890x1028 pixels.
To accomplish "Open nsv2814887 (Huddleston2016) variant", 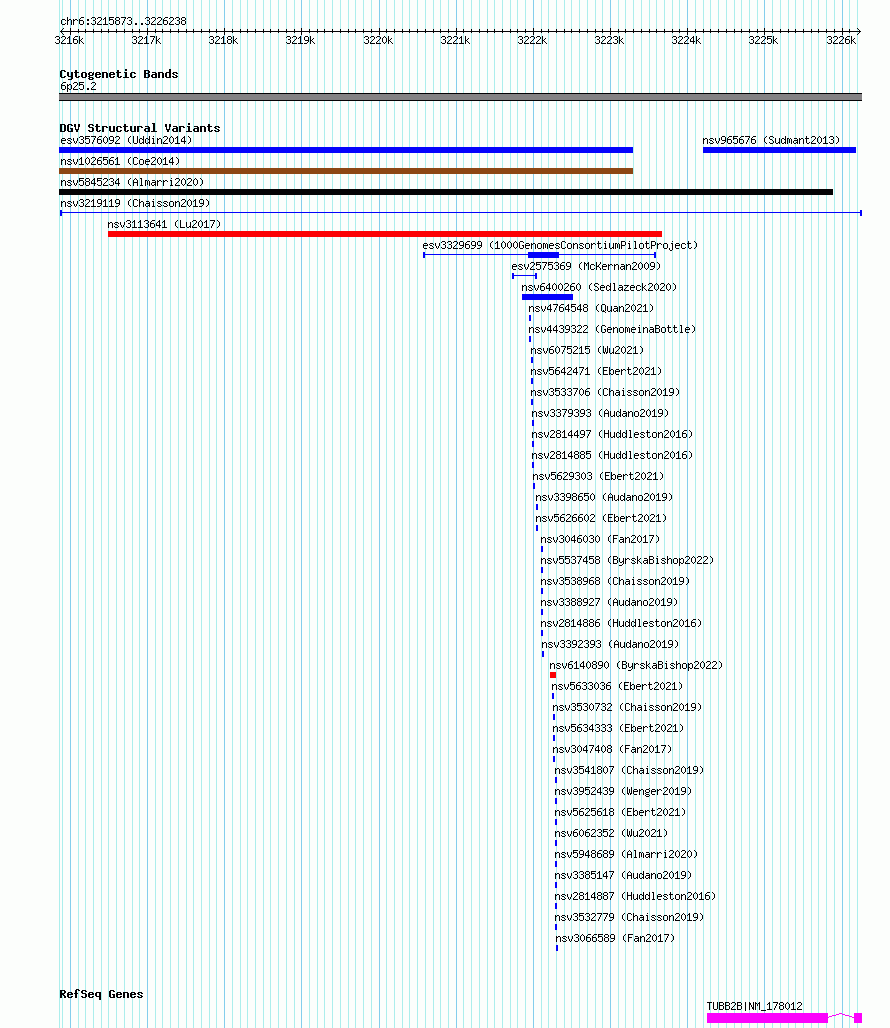I will (635, 896).
